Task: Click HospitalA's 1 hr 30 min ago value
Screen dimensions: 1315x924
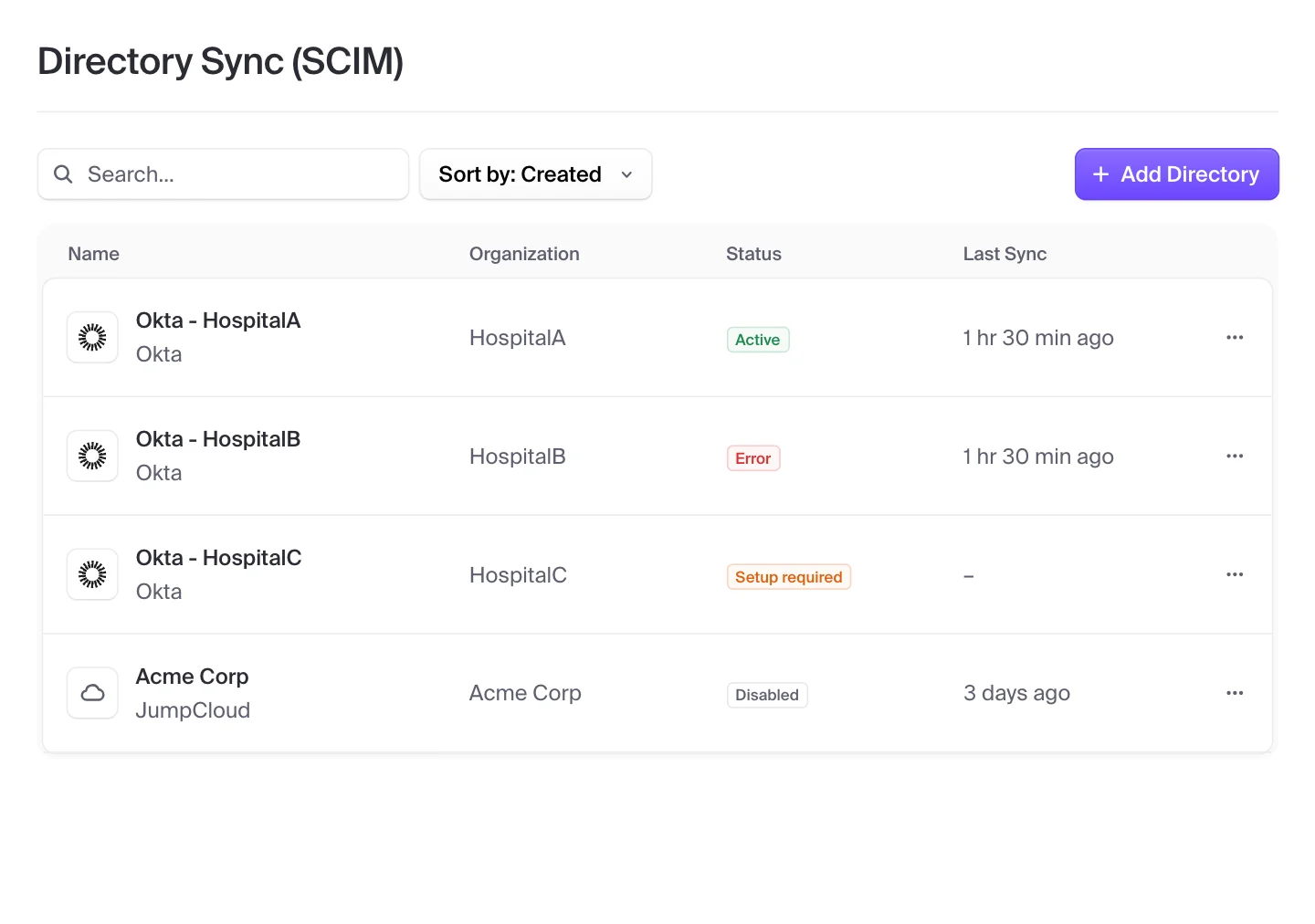Action: coord(1038,338)
